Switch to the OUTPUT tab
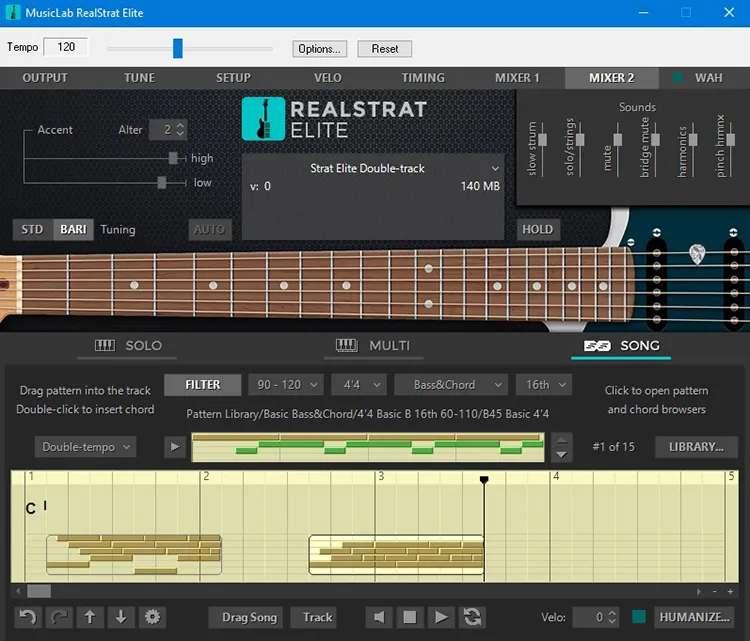750x641 pixels. tap(45, 77)
